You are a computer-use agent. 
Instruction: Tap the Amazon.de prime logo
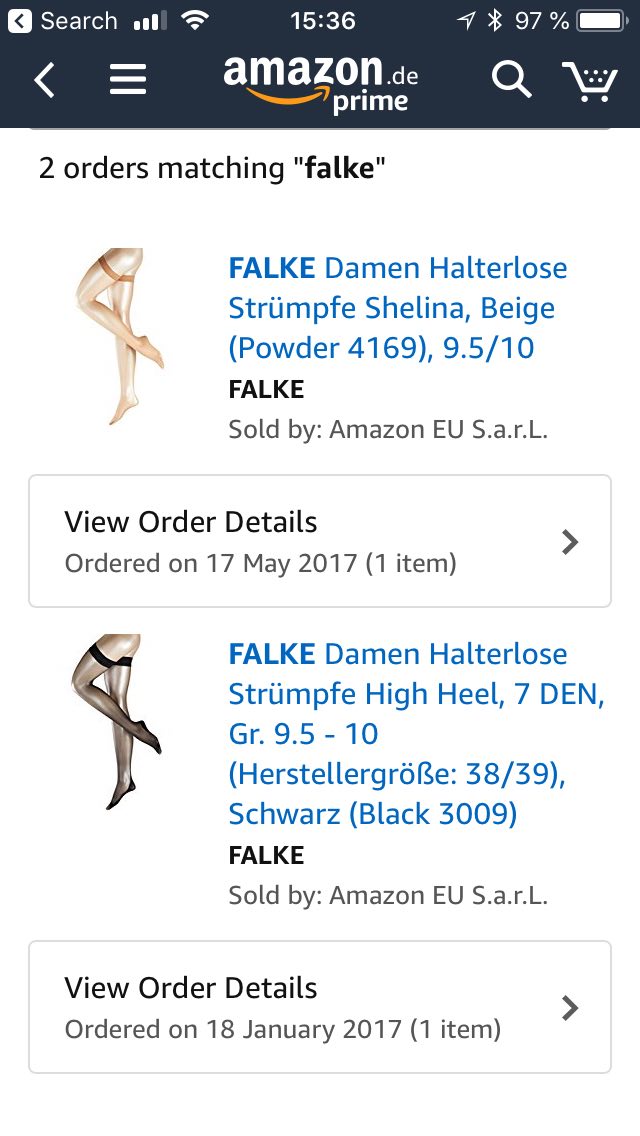pos(321,83)
